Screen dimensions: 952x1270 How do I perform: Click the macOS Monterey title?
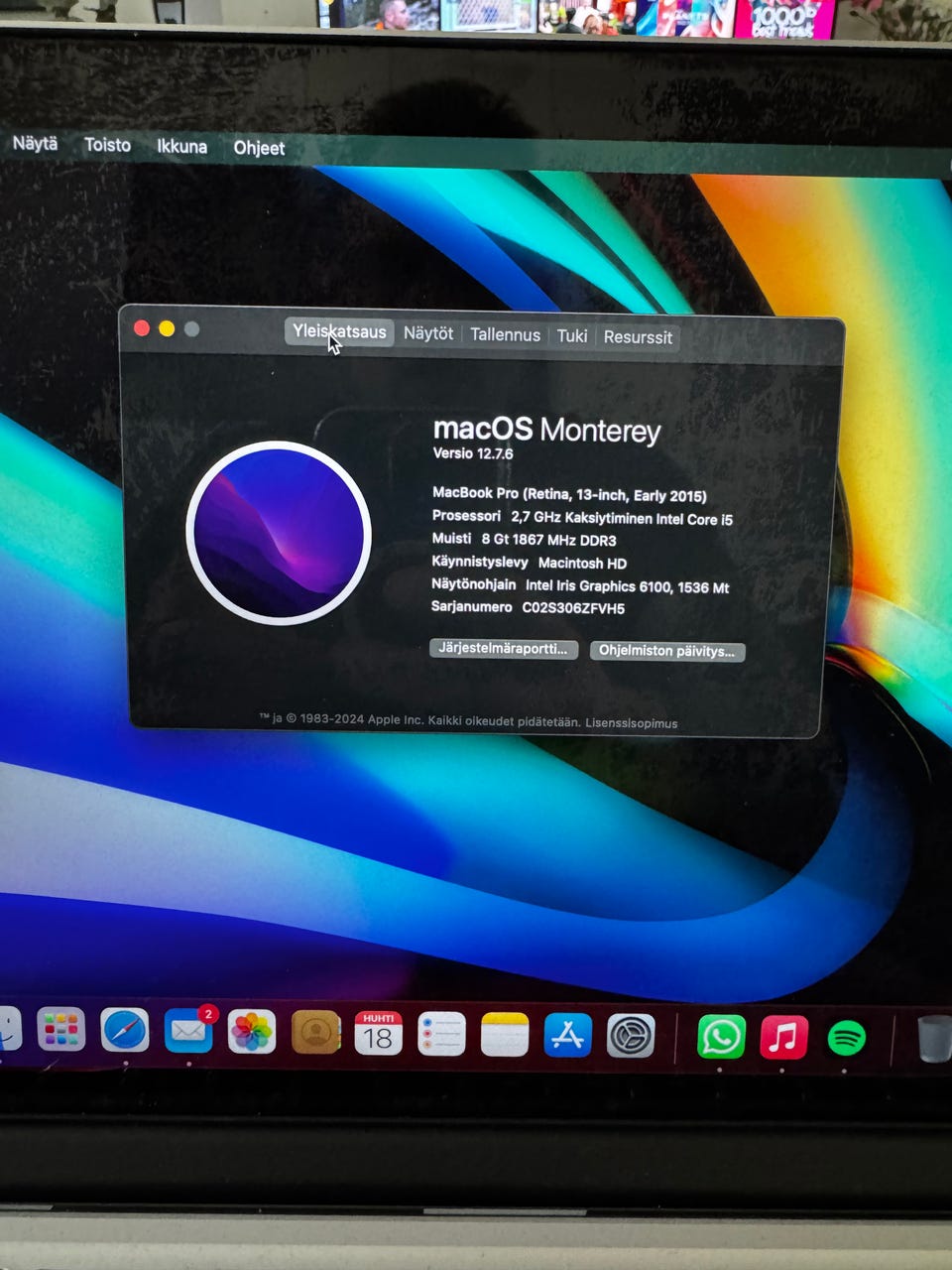click(x=546, y=429)
